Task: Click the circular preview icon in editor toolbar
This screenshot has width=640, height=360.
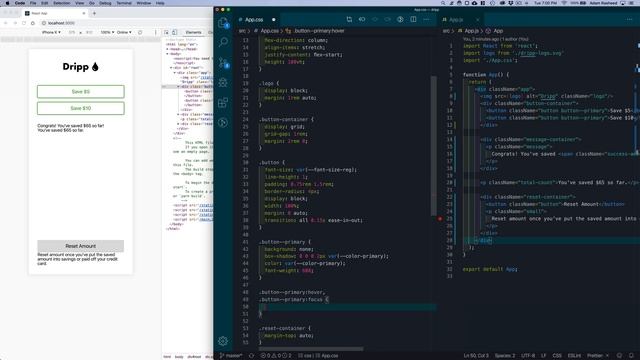Action: click(400, 19)
